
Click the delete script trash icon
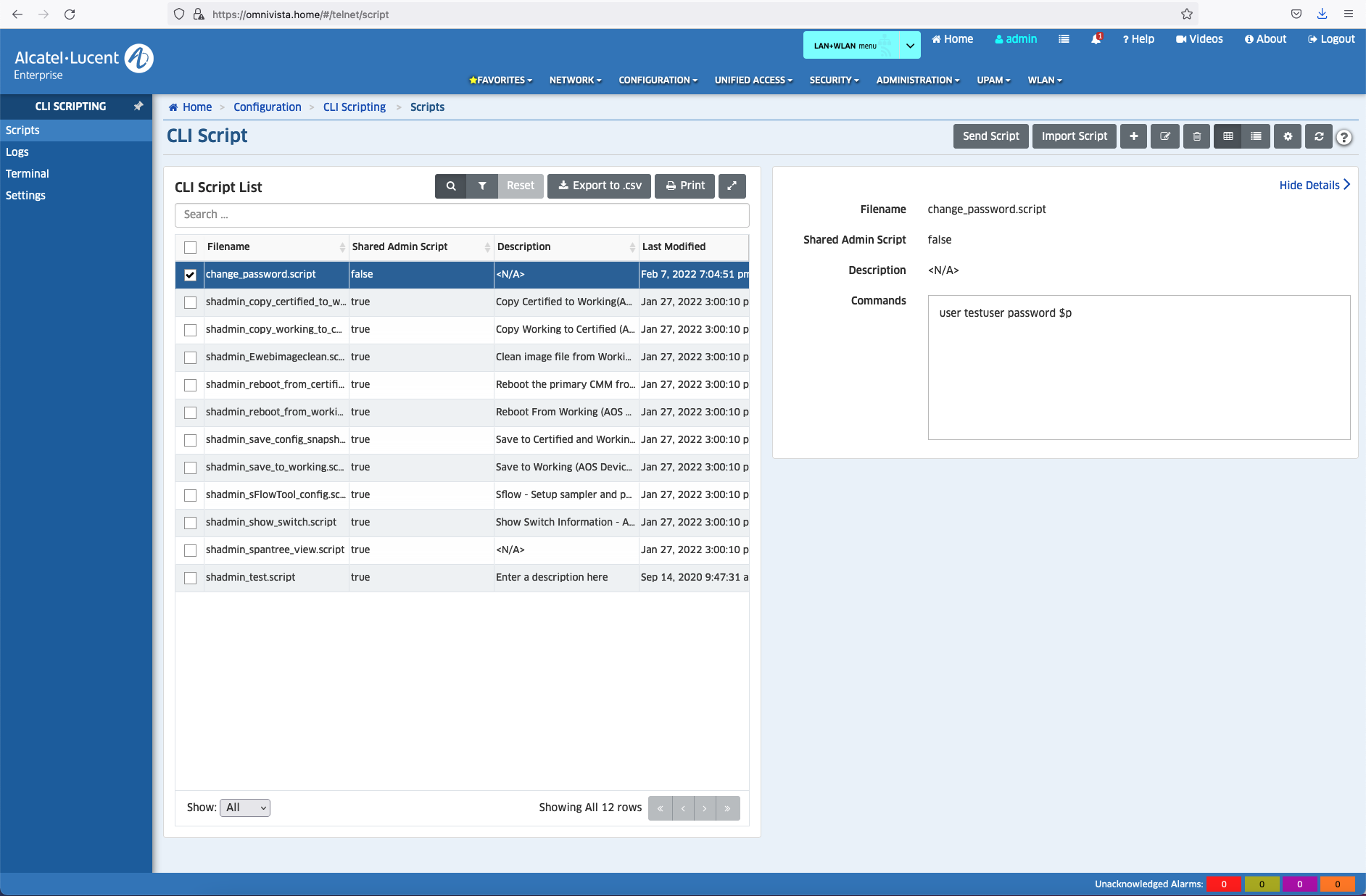pyautogui.click(x=1196, y=136)
